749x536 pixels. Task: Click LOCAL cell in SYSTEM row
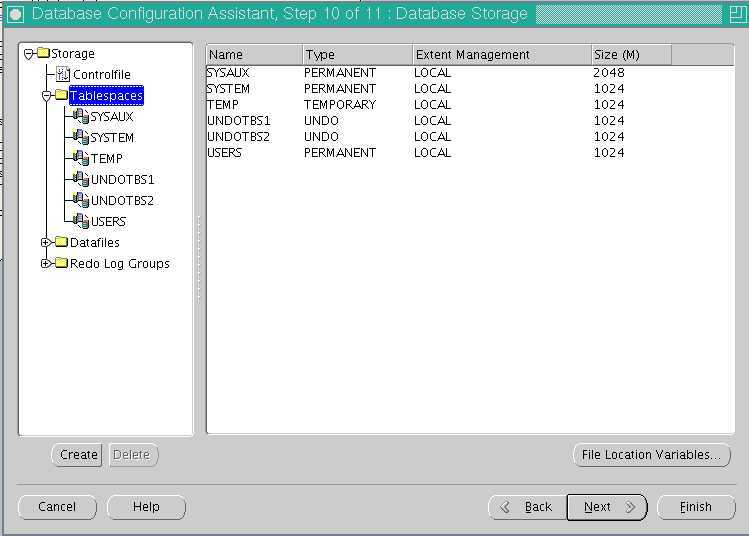(x=433, y=88)
